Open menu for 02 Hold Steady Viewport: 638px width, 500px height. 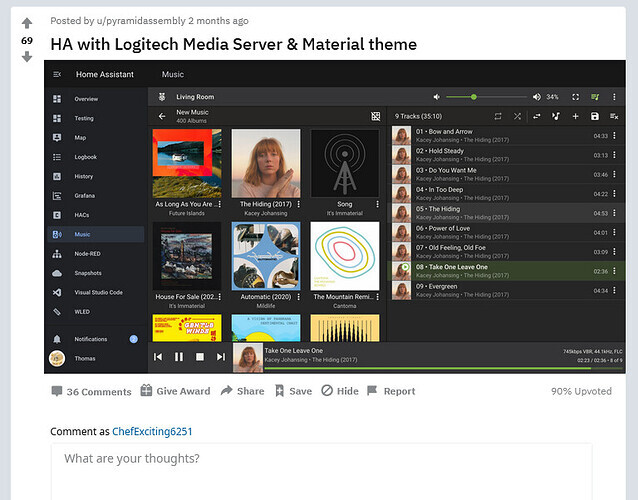pyautogui.click(x=614, y=155)
